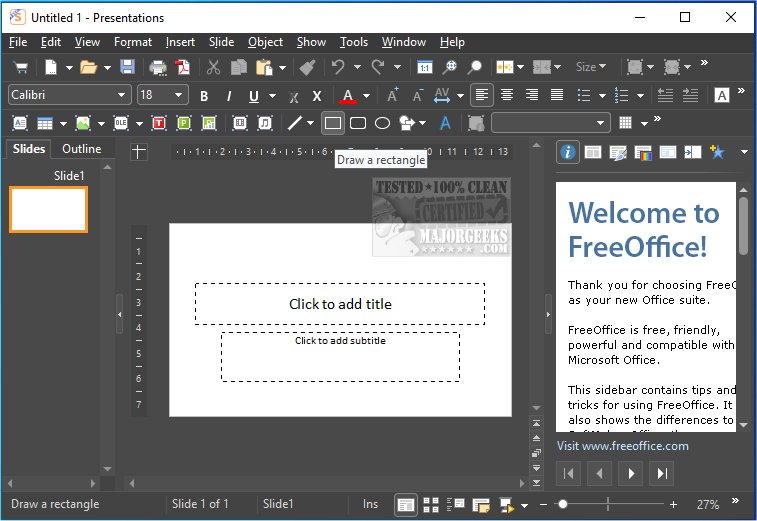
Task: Open the empty combo box in drawing toolbar
Action: pyautogui.click(x=551, y=123)
